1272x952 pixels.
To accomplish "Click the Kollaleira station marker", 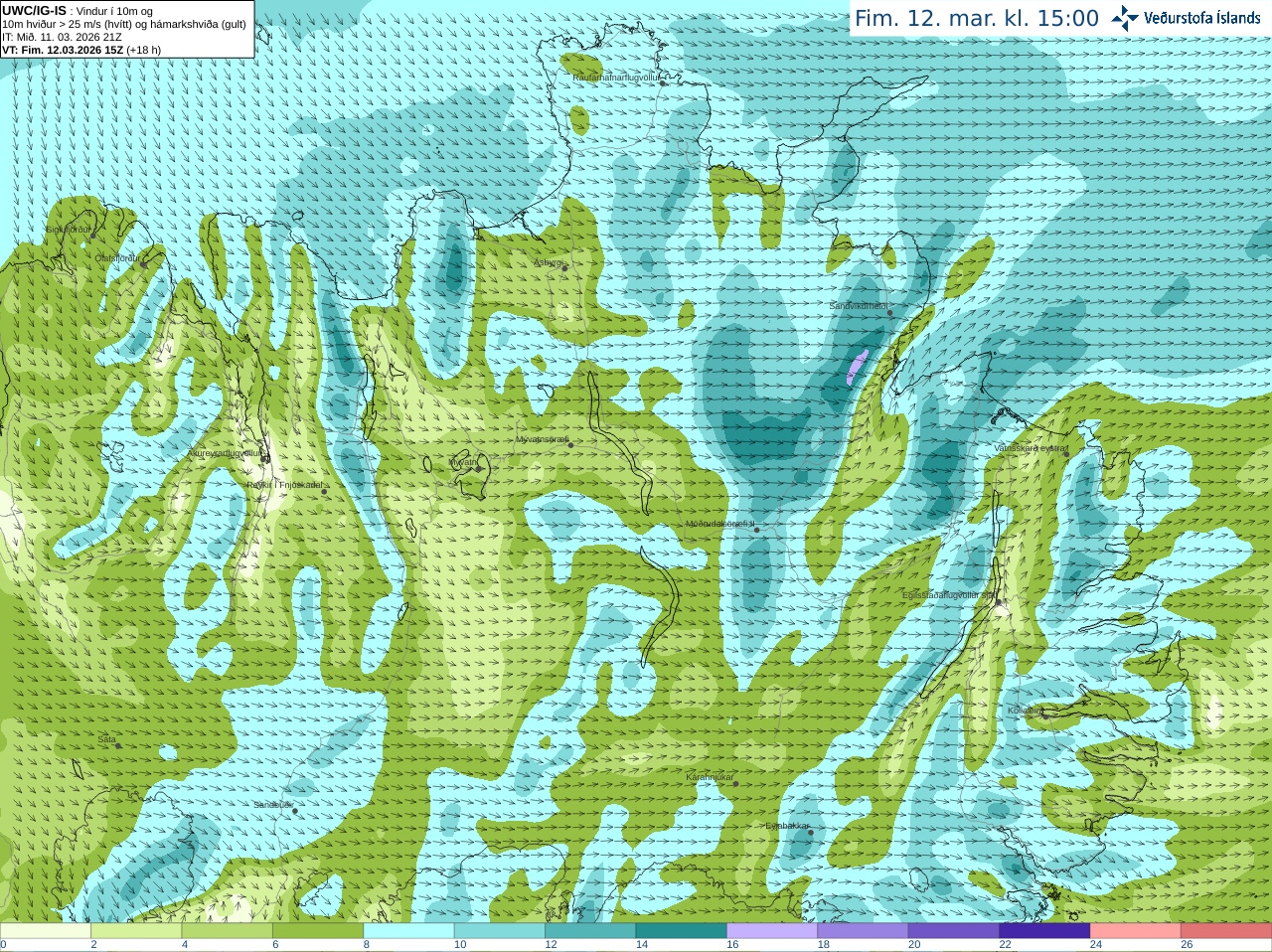I will (1044, 716).
